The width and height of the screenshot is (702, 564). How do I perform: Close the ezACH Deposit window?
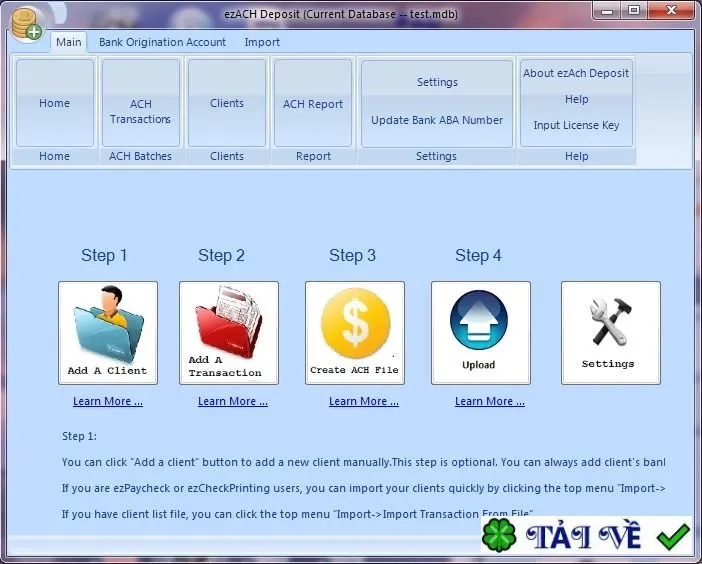coord(671,11)
